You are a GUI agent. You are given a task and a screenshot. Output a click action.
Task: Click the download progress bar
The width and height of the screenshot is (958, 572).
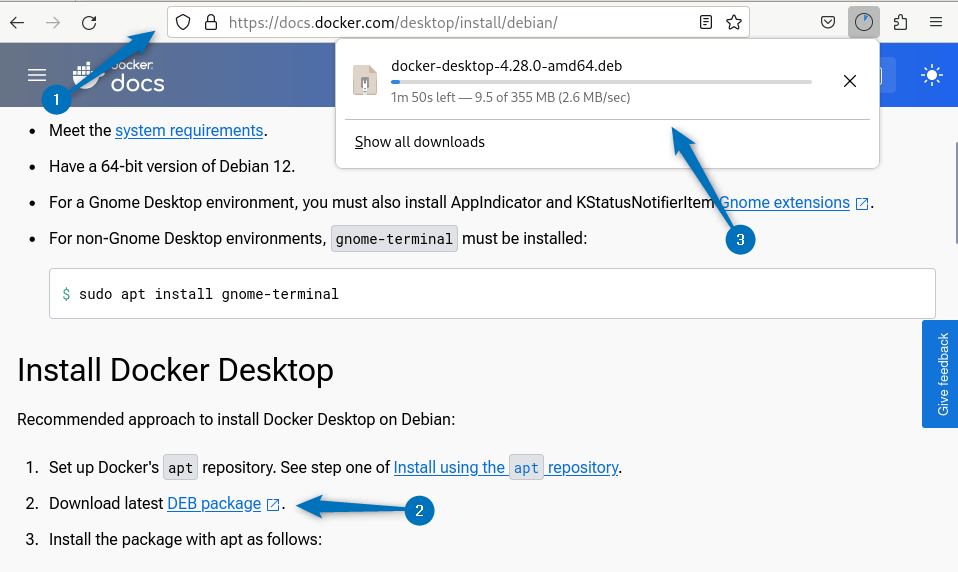coord(601,82)
